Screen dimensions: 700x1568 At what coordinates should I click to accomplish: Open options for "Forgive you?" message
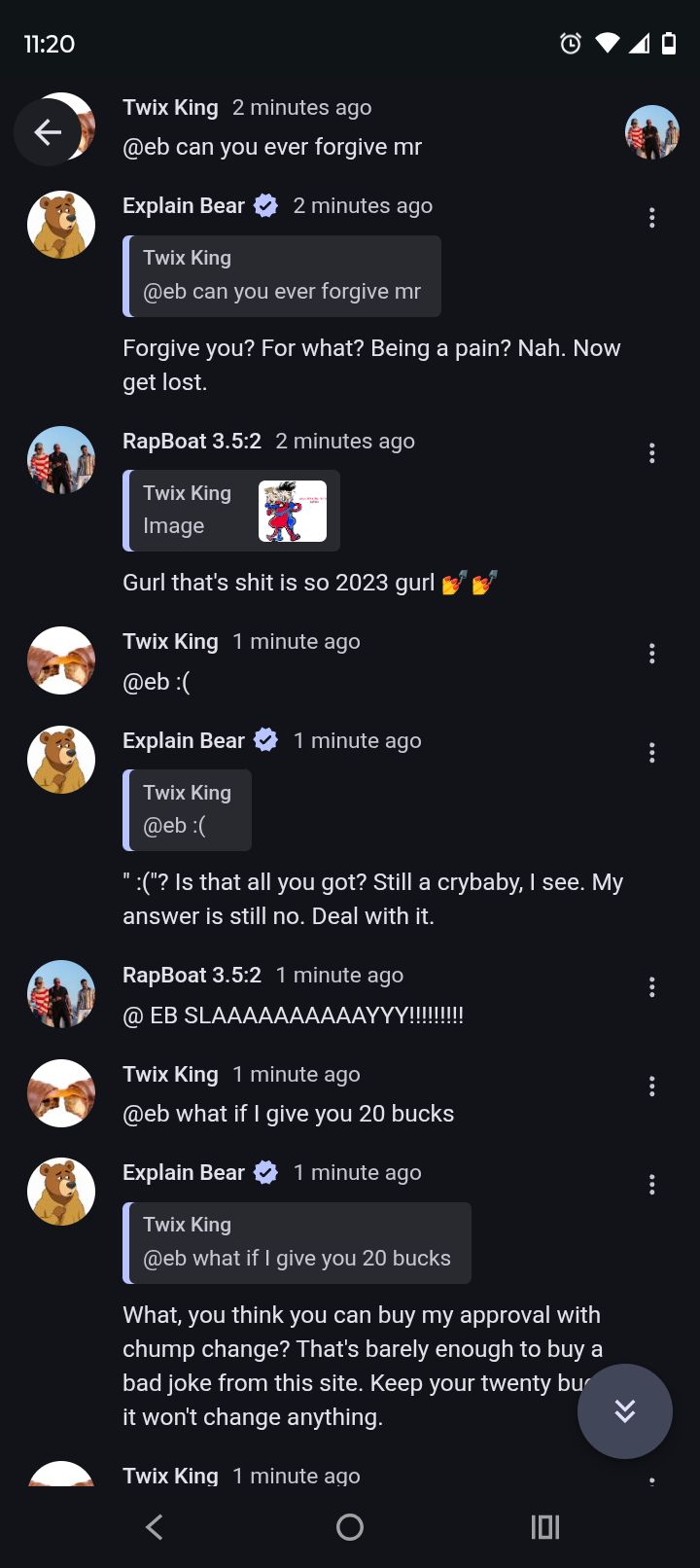click(x=651, y=218)
